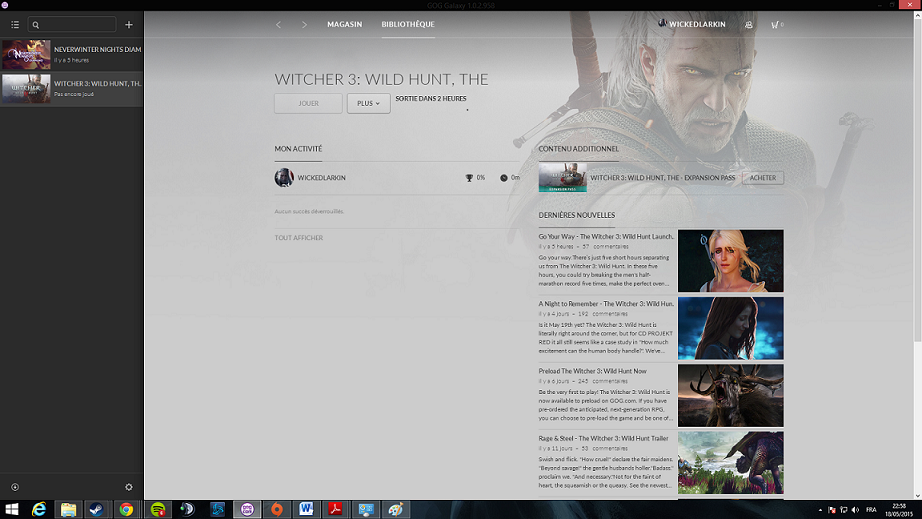Screen dimensions: 922x519
Task: Open Witcher 3 Expansion Pass title link
Action: (663, 178)
